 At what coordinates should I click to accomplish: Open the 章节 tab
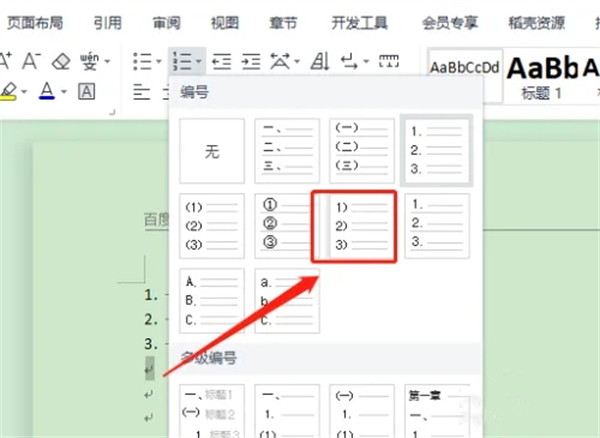[283, 23]
